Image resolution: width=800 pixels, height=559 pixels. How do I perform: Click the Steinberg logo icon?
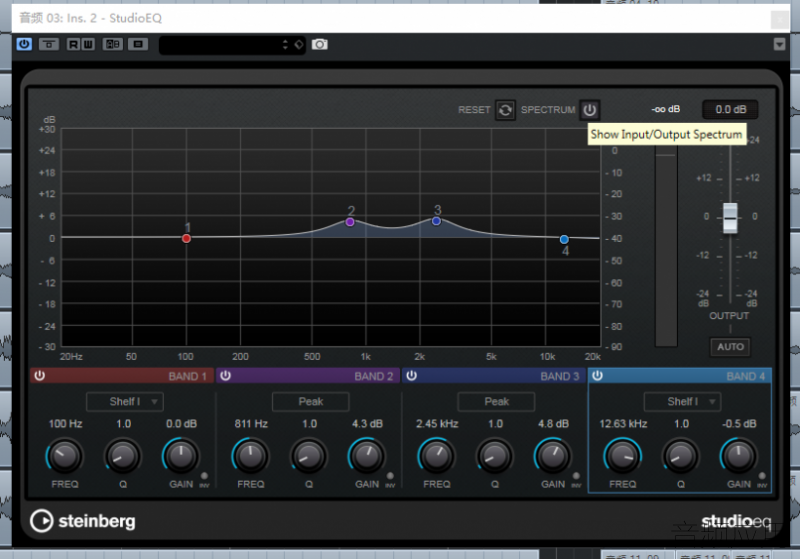[41, 521]
